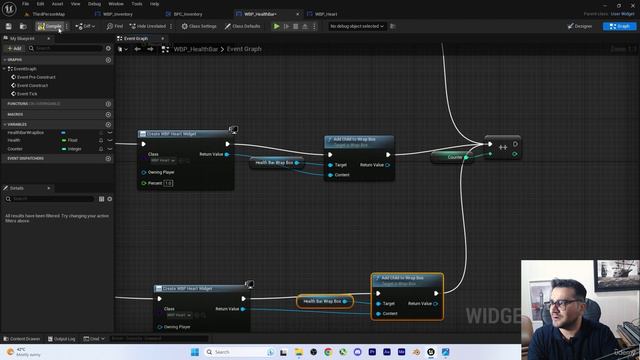Open play mode options menu

(314, 26)
